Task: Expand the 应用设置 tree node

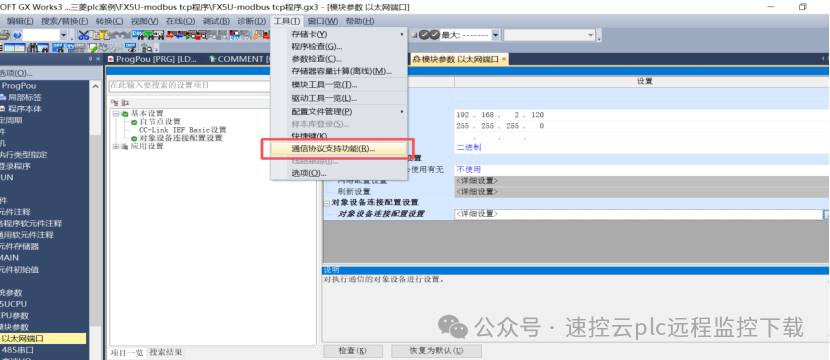Action: coord(115,146)
